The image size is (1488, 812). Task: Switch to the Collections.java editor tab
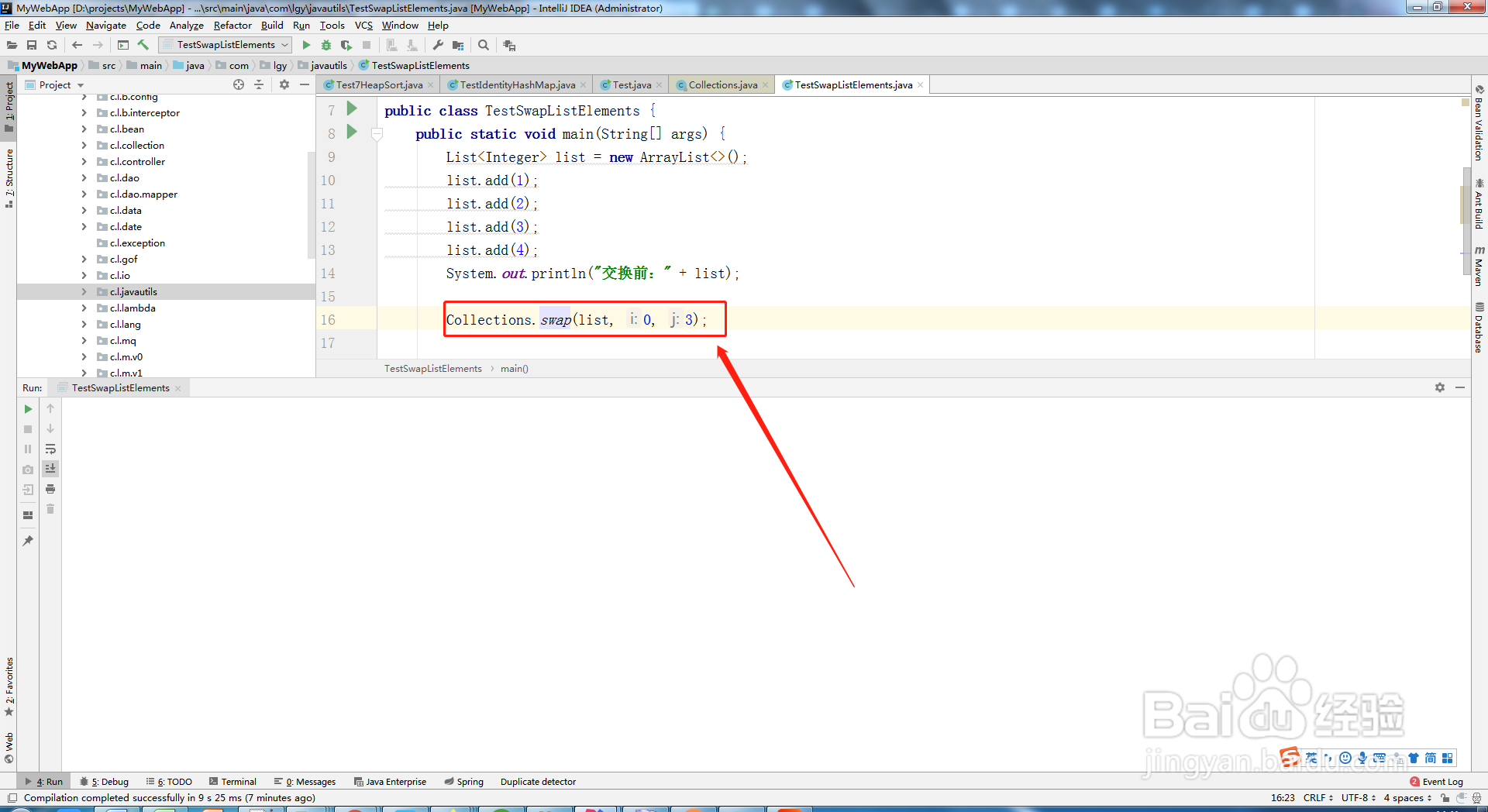(722, 84)
